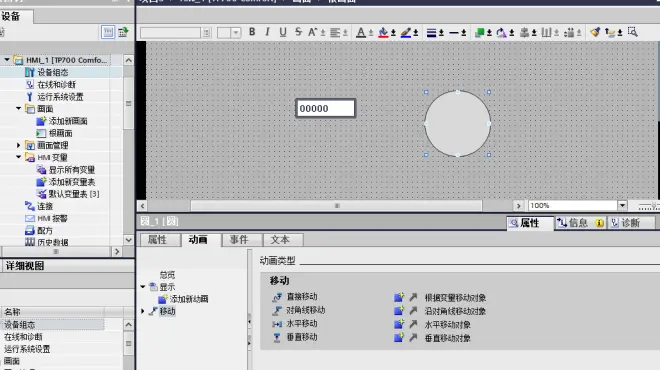This screenshot has width=660, height=370.
Task: Switch to the 信息 inspector tab
Action: coord(580,223)
